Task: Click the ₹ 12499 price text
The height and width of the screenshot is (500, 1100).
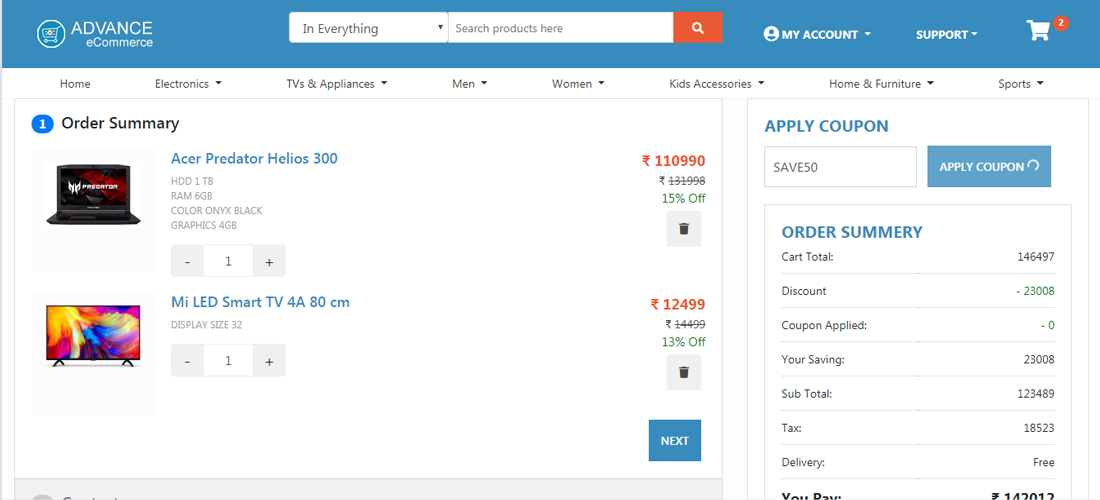Action: 678,304
